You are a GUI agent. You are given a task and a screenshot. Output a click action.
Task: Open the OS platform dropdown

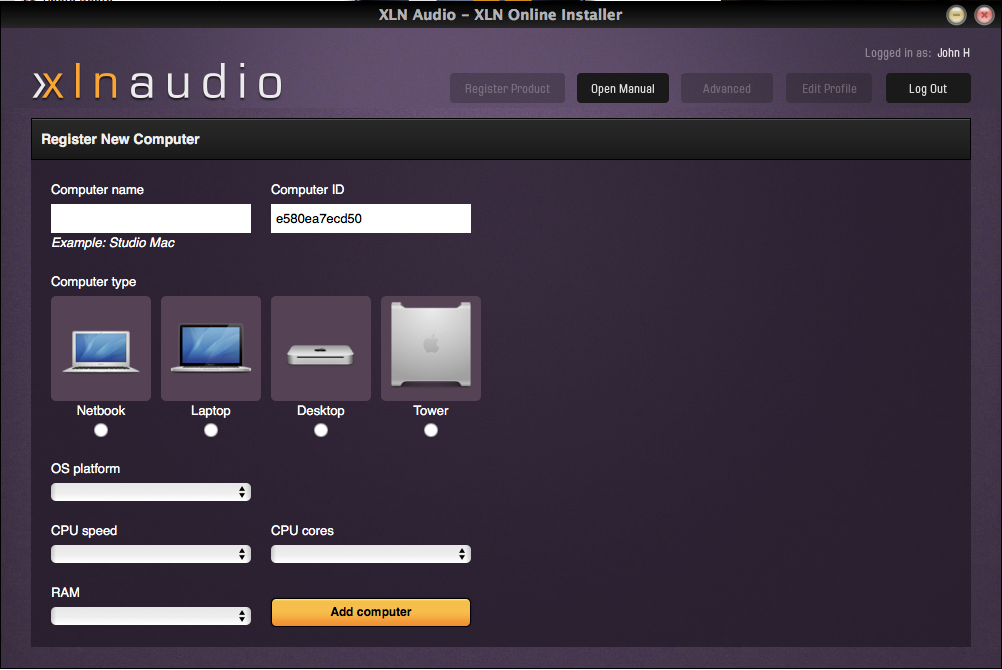151,492
